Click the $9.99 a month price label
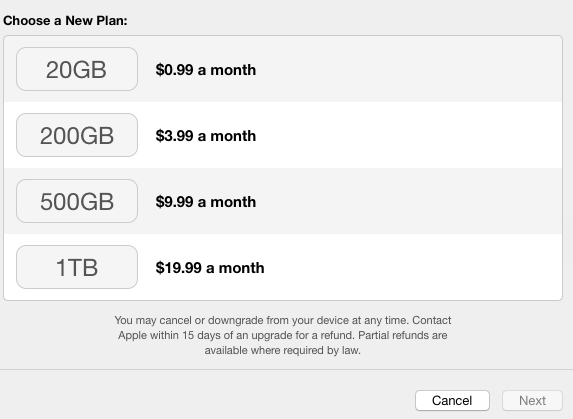 pos(206,202)
